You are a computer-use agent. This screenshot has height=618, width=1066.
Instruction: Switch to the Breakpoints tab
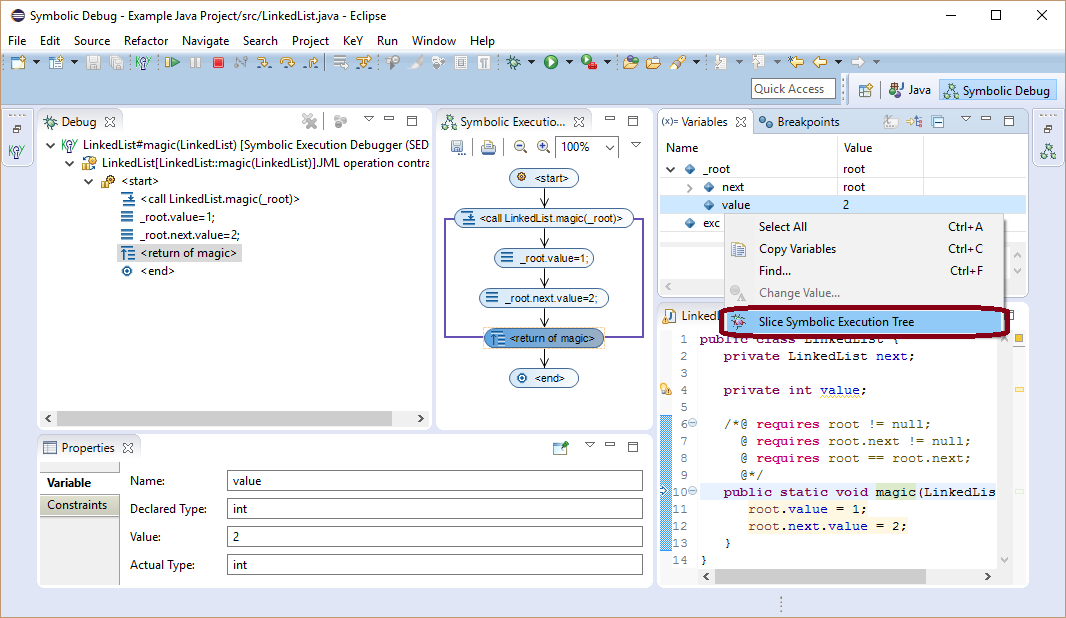click(x=799, y=122)
